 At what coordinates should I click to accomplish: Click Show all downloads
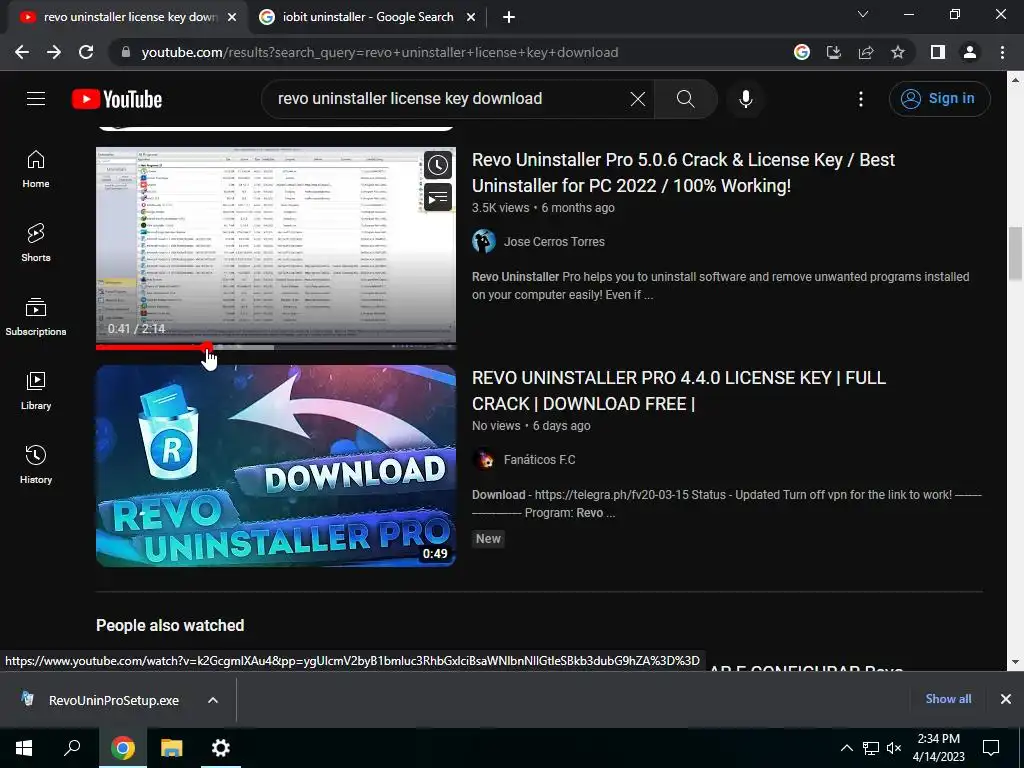948,699
